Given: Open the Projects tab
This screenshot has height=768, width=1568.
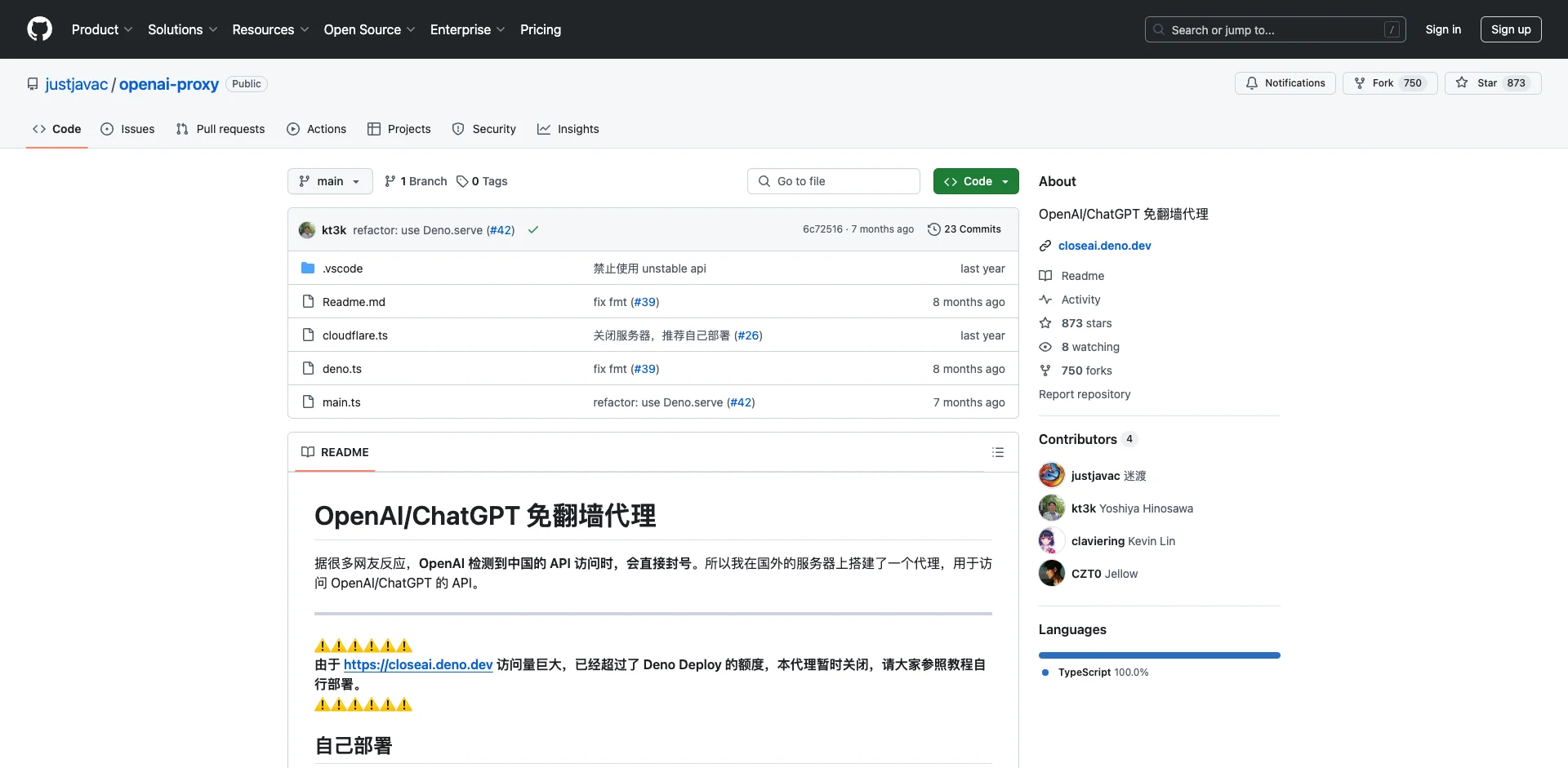Looking at the screenshot, I should pyautogui.click(x=399, y=129).
